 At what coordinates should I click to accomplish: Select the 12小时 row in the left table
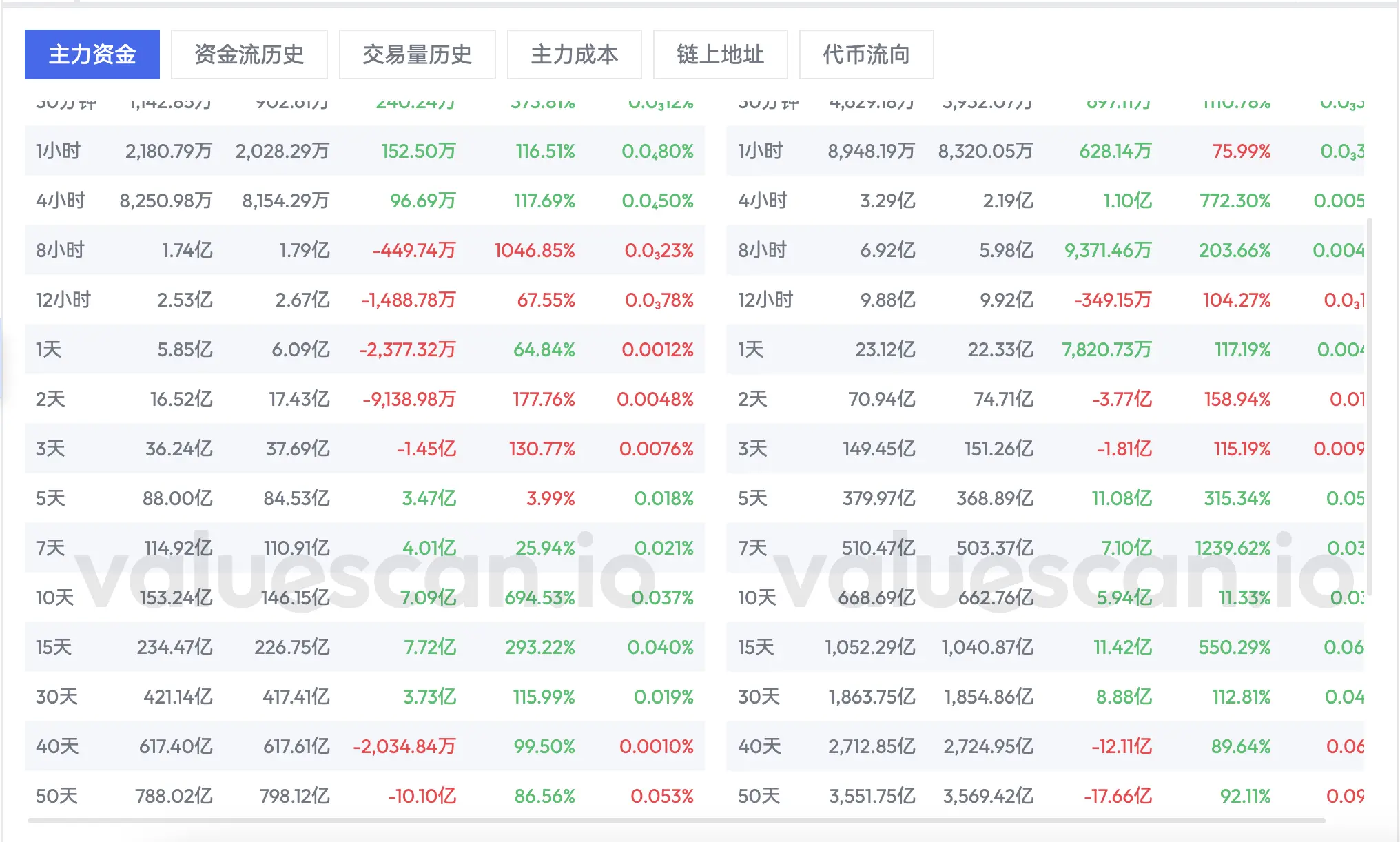[63, 300]
